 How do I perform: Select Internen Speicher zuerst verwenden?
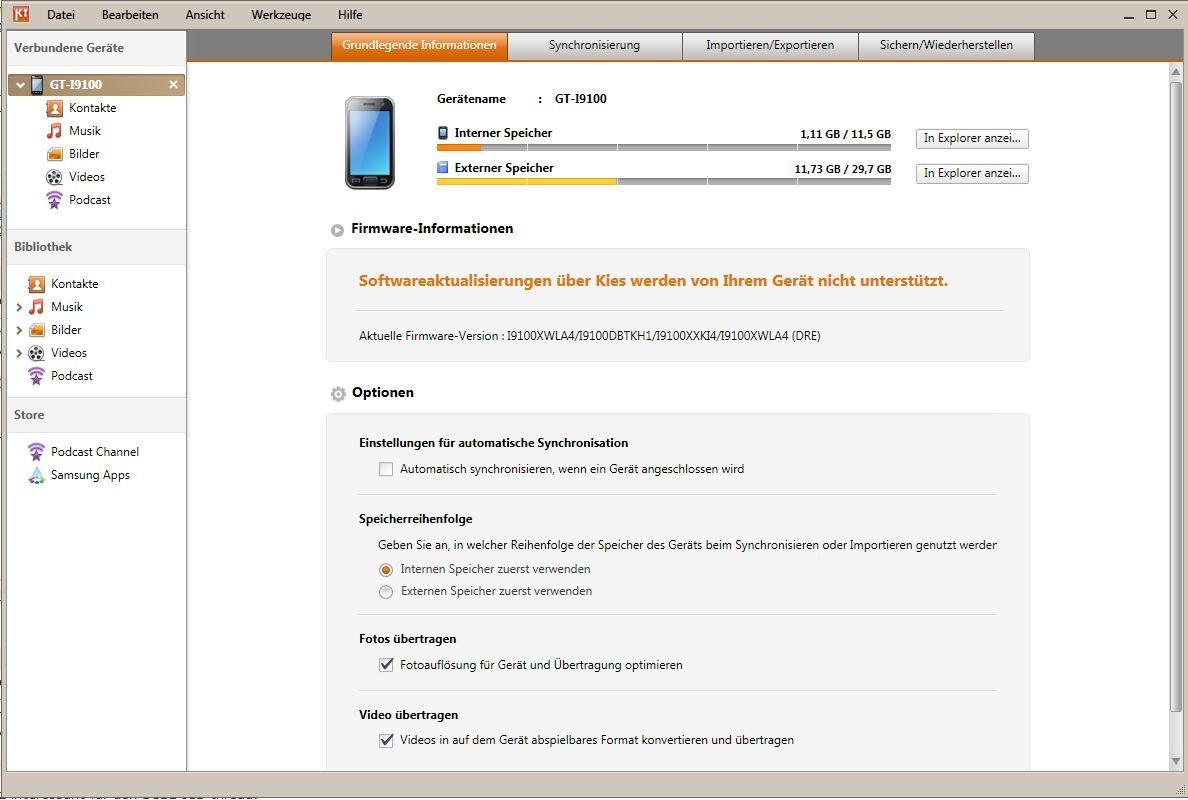(x=386, y=570)
